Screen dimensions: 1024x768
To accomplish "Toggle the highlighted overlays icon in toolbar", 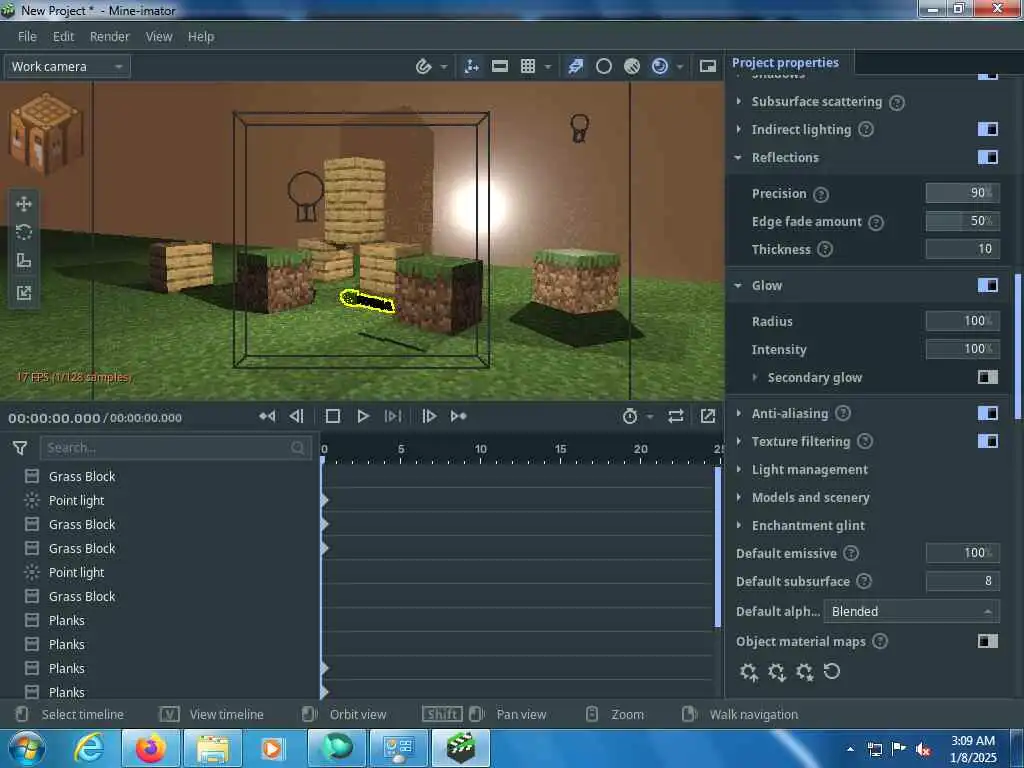I will click(x=575, y=66).
